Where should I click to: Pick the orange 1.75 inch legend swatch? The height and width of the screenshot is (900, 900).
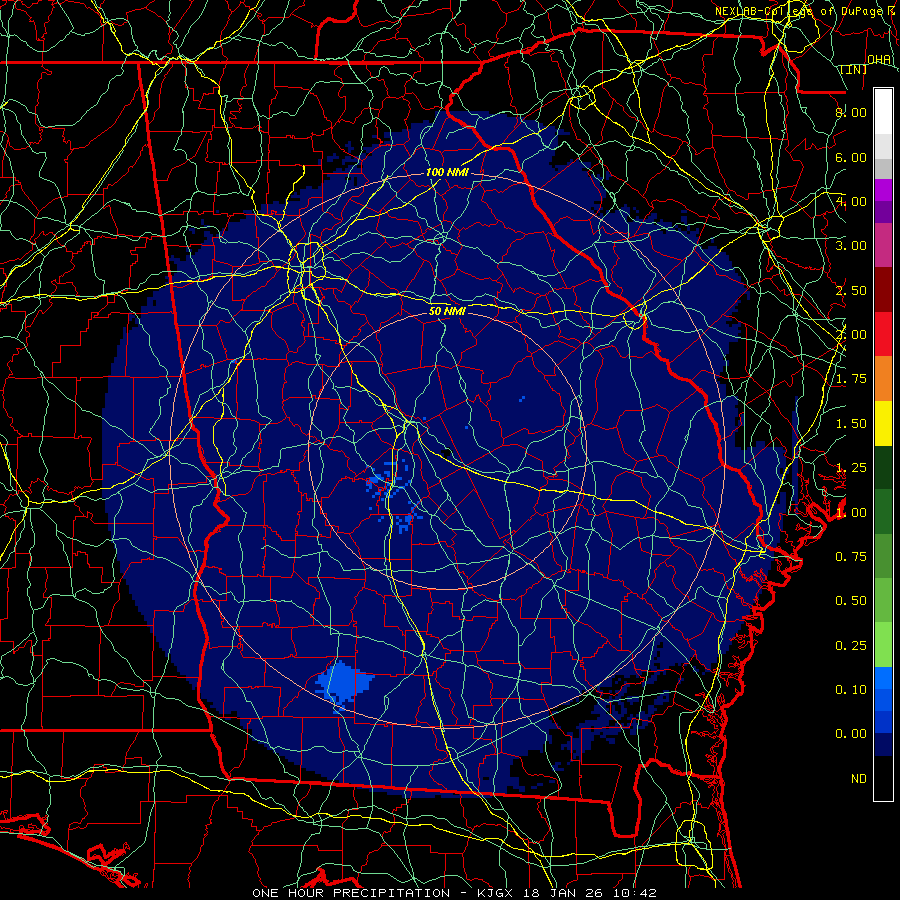click(883, 379)
